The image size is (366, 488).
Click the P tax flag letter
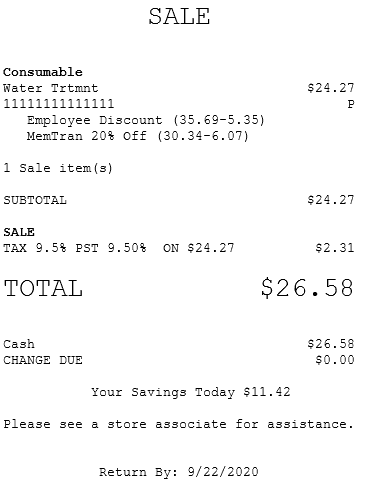pyautogui.click(x=351, y=104)
